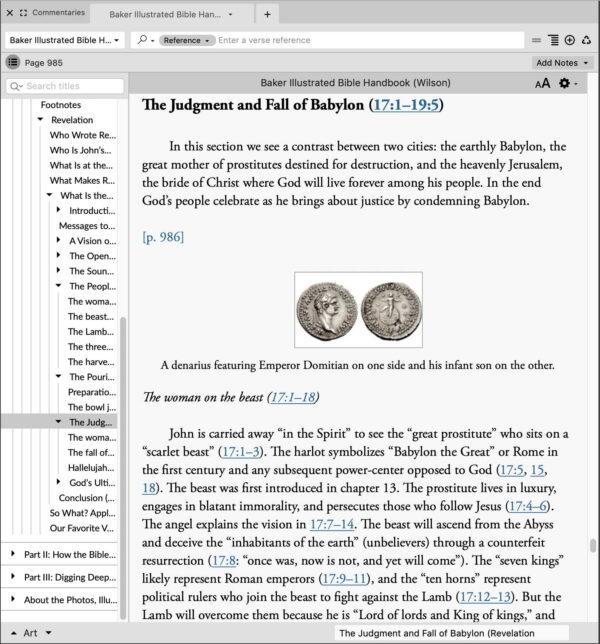This screenshot has width=600, height=644.
Task: Select 'The Lamb...' tree item
Action: tap(91, 331)
